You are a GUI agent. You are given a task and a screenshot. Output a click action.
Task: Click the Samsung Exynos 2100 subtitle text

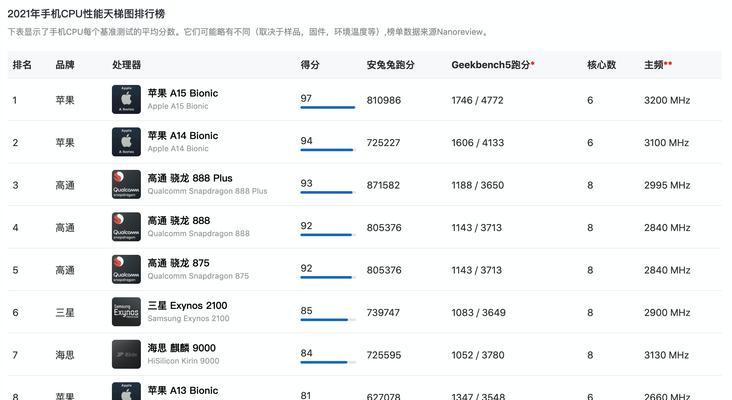[189, 319]
